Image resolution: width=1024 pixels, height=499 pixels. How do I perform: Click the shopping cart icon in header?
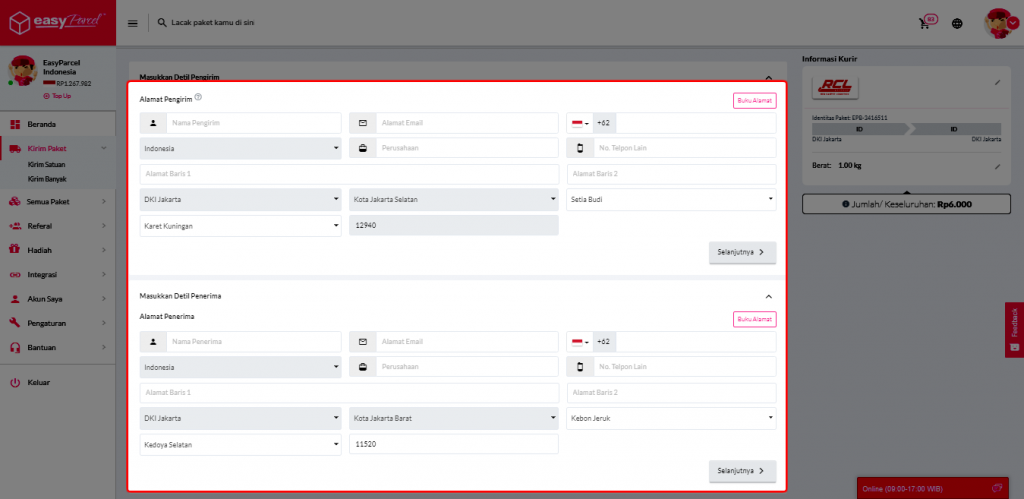coord(925,23)
